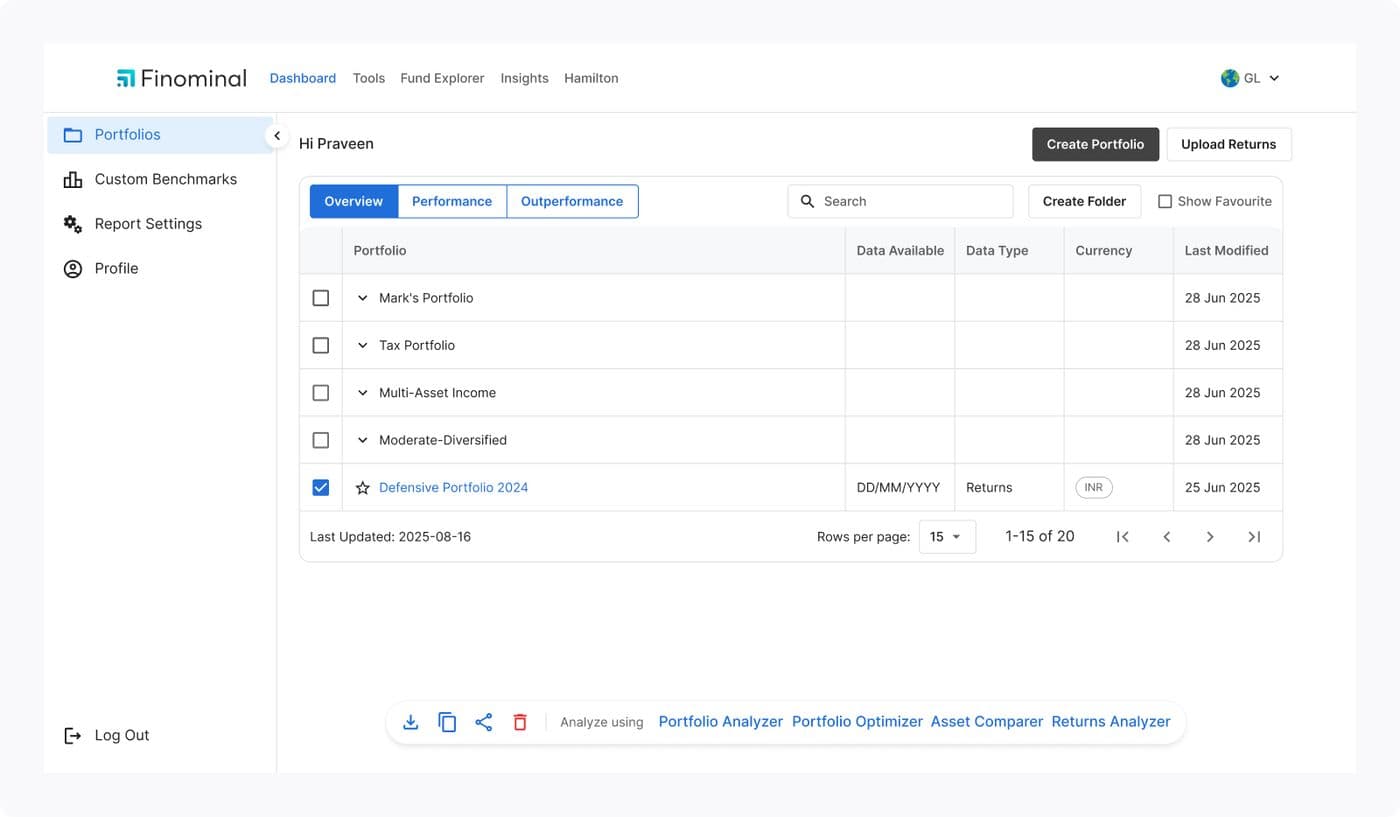Click the INR currency badge
Screen dimensions: 1400x817
1094,488
